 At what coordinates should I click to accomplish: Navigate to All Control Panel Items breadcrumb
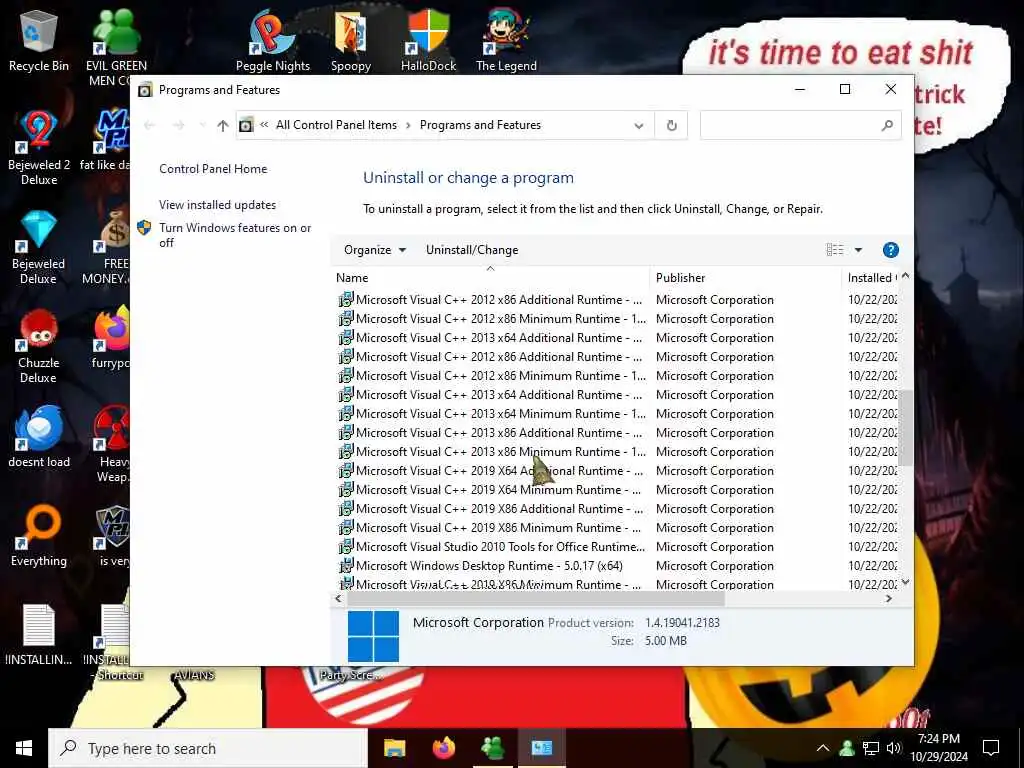[x=336, y=125]
